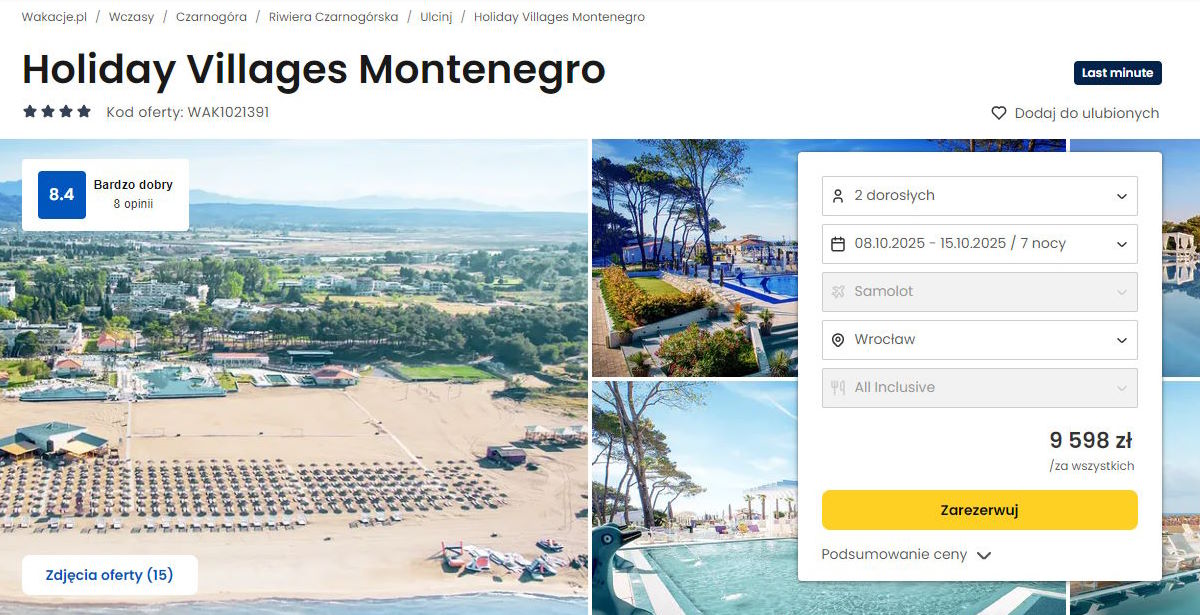Viewport: 1200px width, 615px height.
Task: Click the location pin icon beside Wrocław
Action: pyautogui.click(x=838, y=340)
